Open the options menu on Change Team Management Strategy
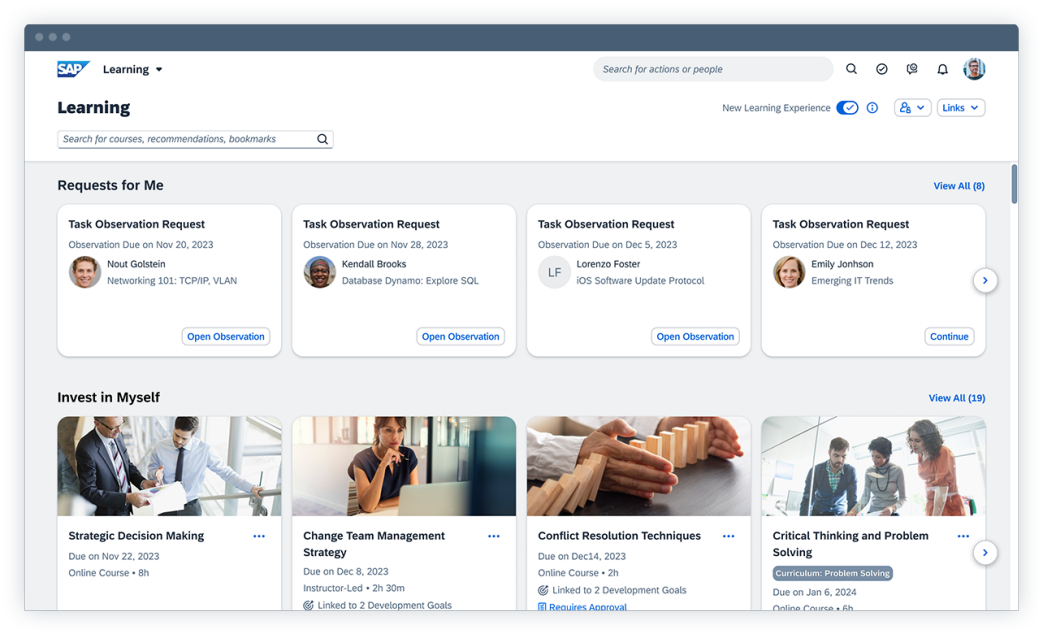The height and width of the screenshot is (634, 1043). point(494,535)
